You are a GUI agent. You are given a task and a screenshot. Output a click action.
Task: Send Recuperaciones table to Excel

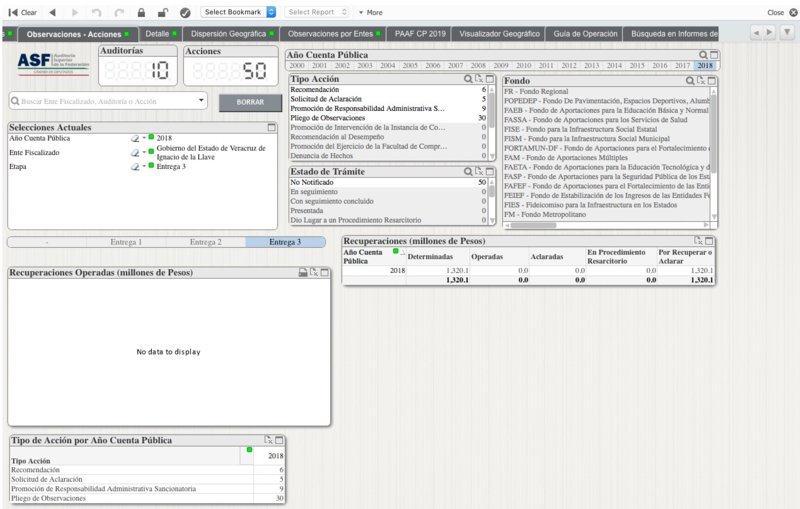(699, 241)
